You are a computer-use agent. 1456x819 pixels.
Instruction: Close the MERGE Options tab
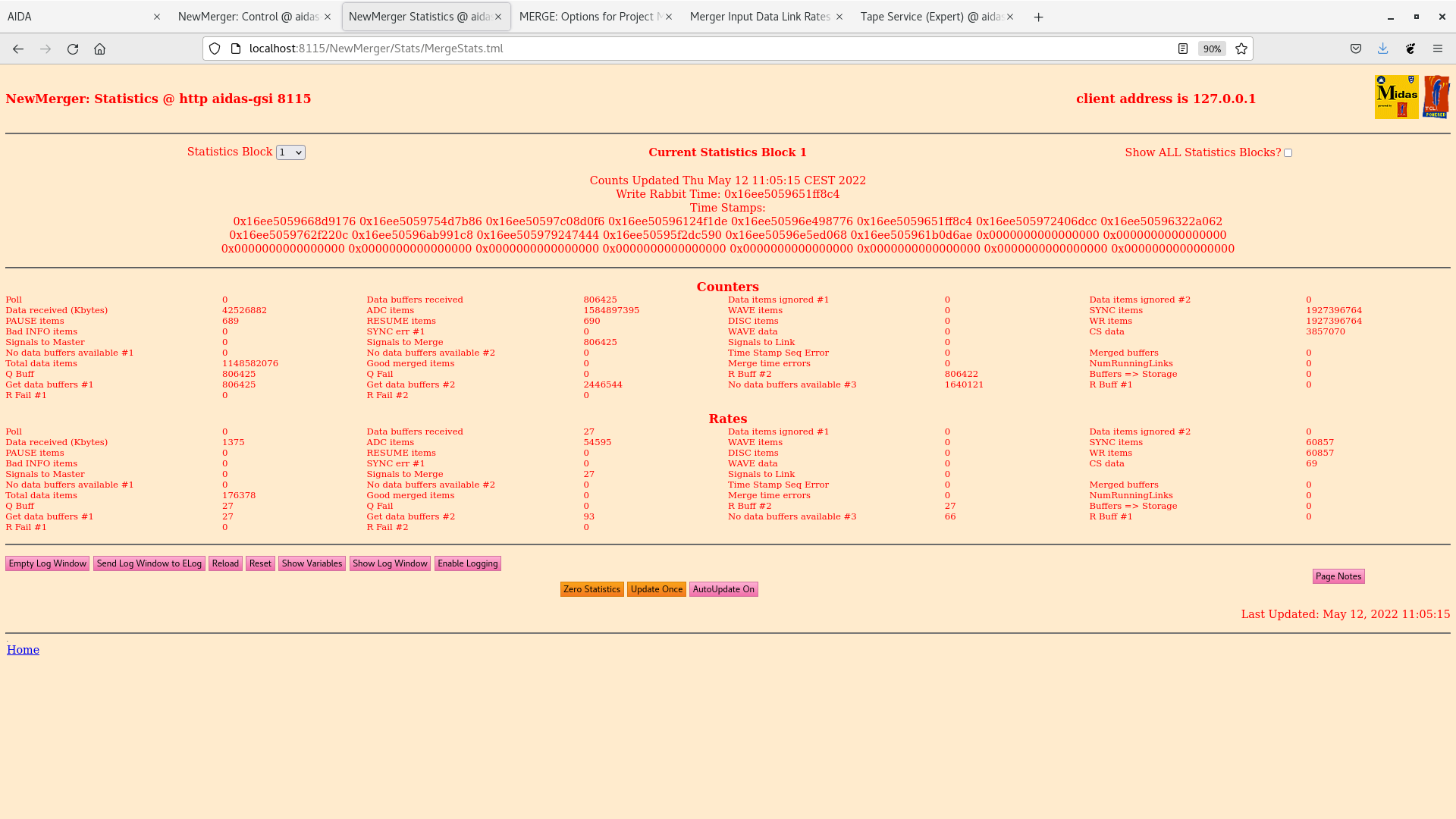669,17
